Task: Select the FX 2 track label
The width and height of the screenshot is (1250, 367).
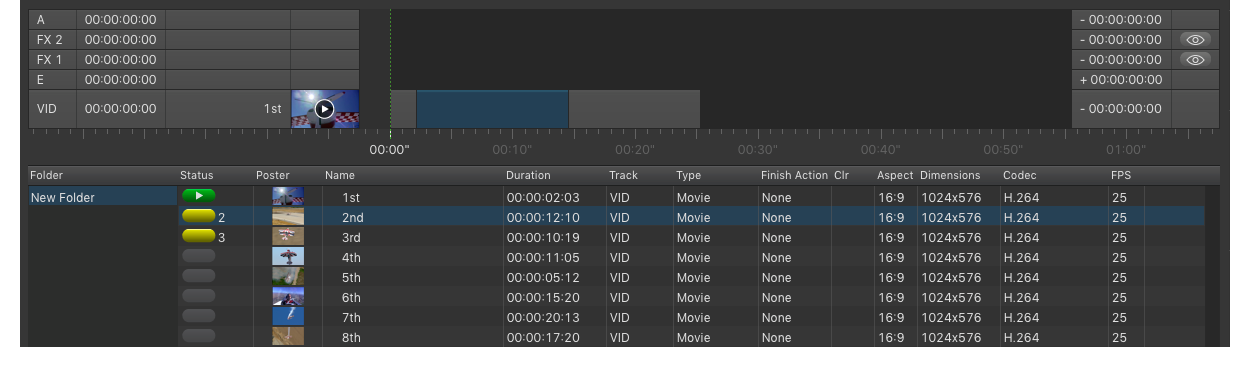Action: pos(50,40)
